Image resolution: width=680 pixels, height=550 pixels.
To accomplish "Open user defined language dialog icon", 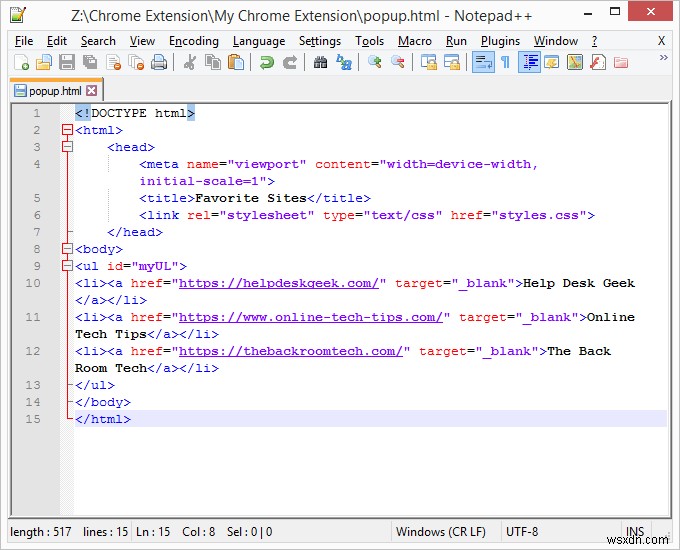I will pos(552,62).
